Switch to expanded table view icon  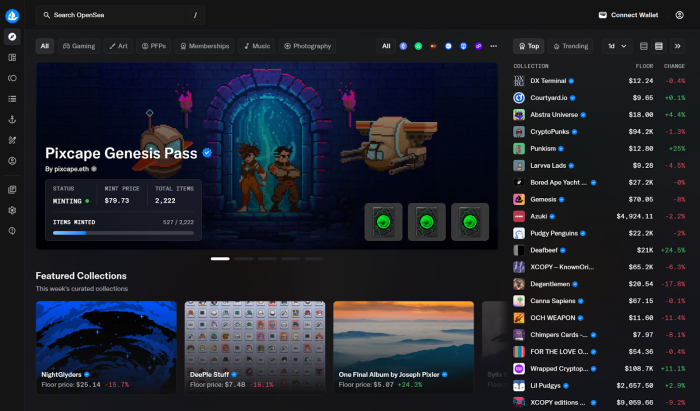pyautogui.click(x=658, y=46)
